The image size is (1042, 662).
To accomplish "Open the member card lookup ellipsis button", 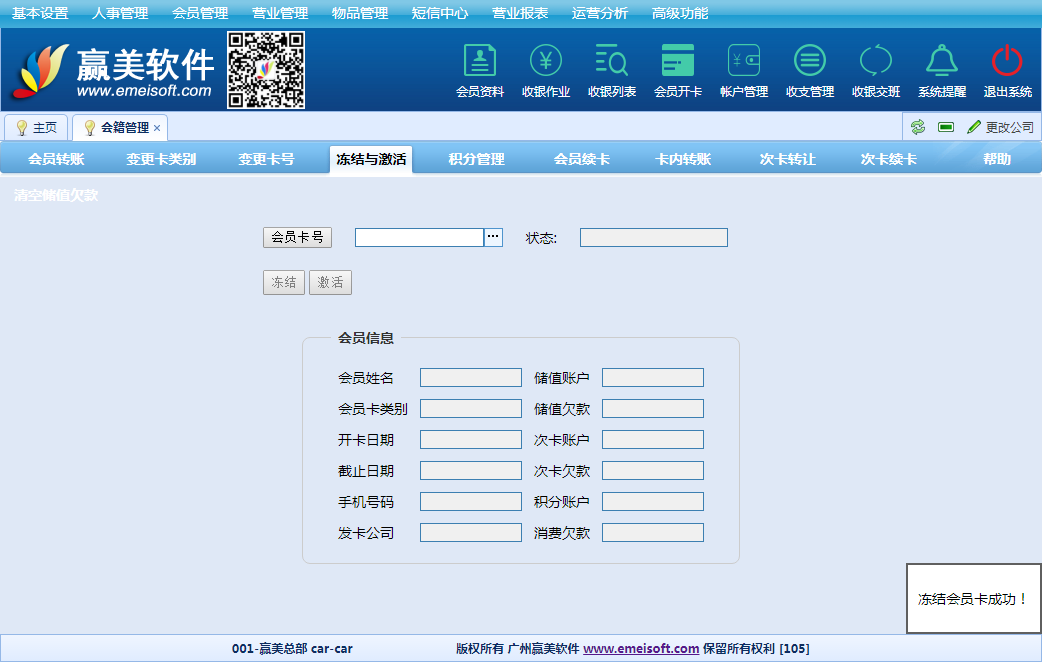I will [493, 237].
